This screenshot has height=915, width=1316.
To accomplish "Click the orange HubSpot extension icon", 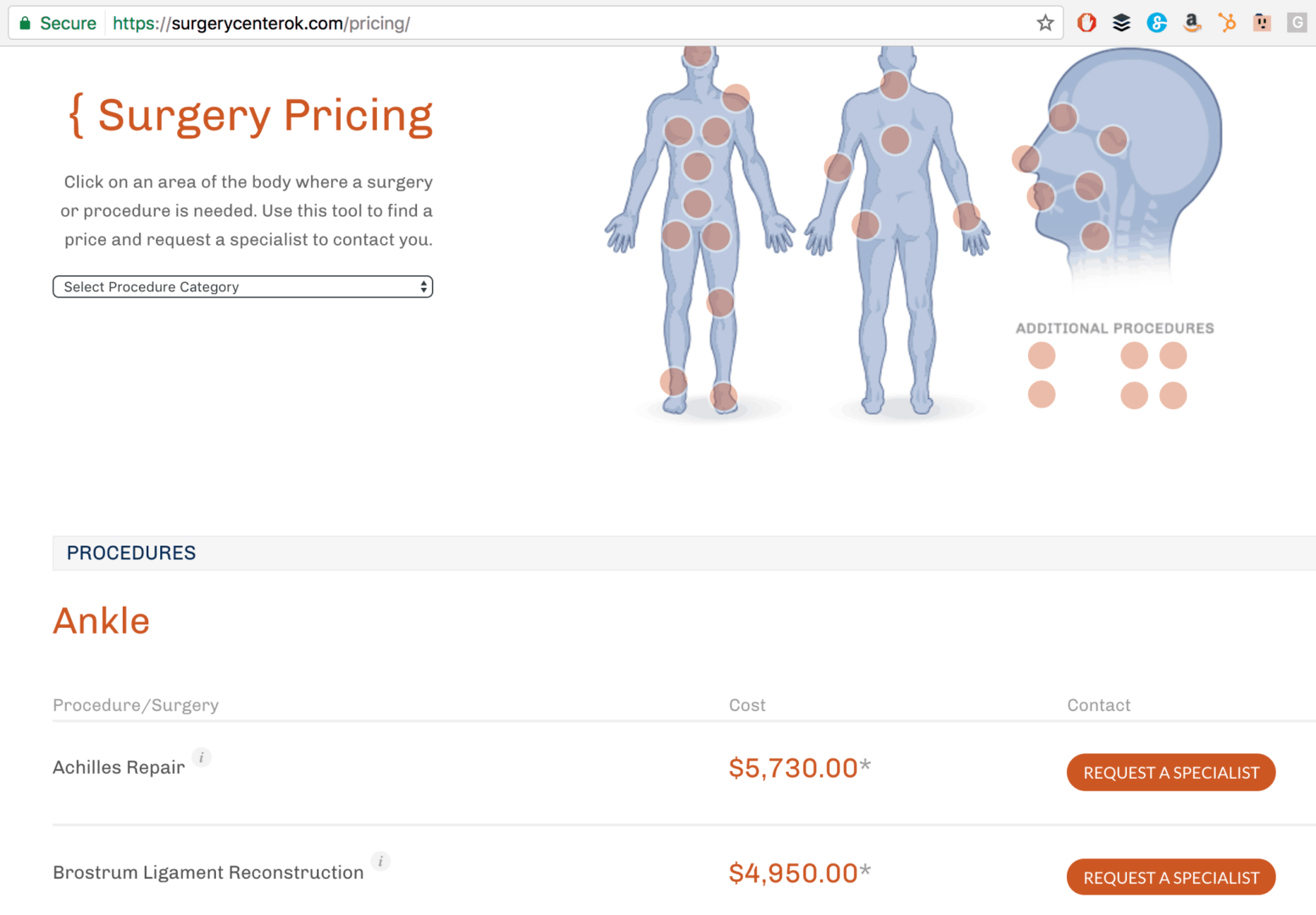I will click(x=1226, y=23).
